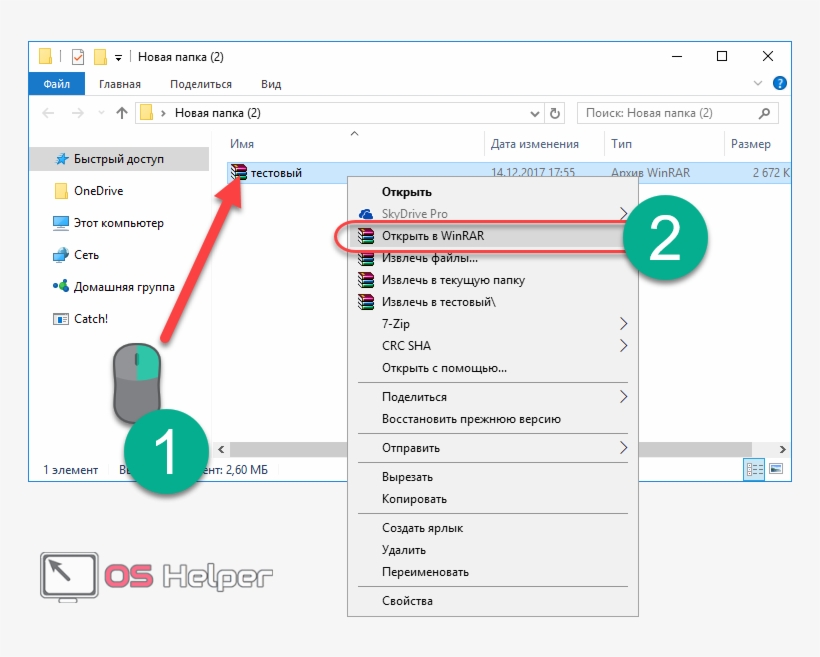Select Этот компьютер in navigation pane

(118, 223)
